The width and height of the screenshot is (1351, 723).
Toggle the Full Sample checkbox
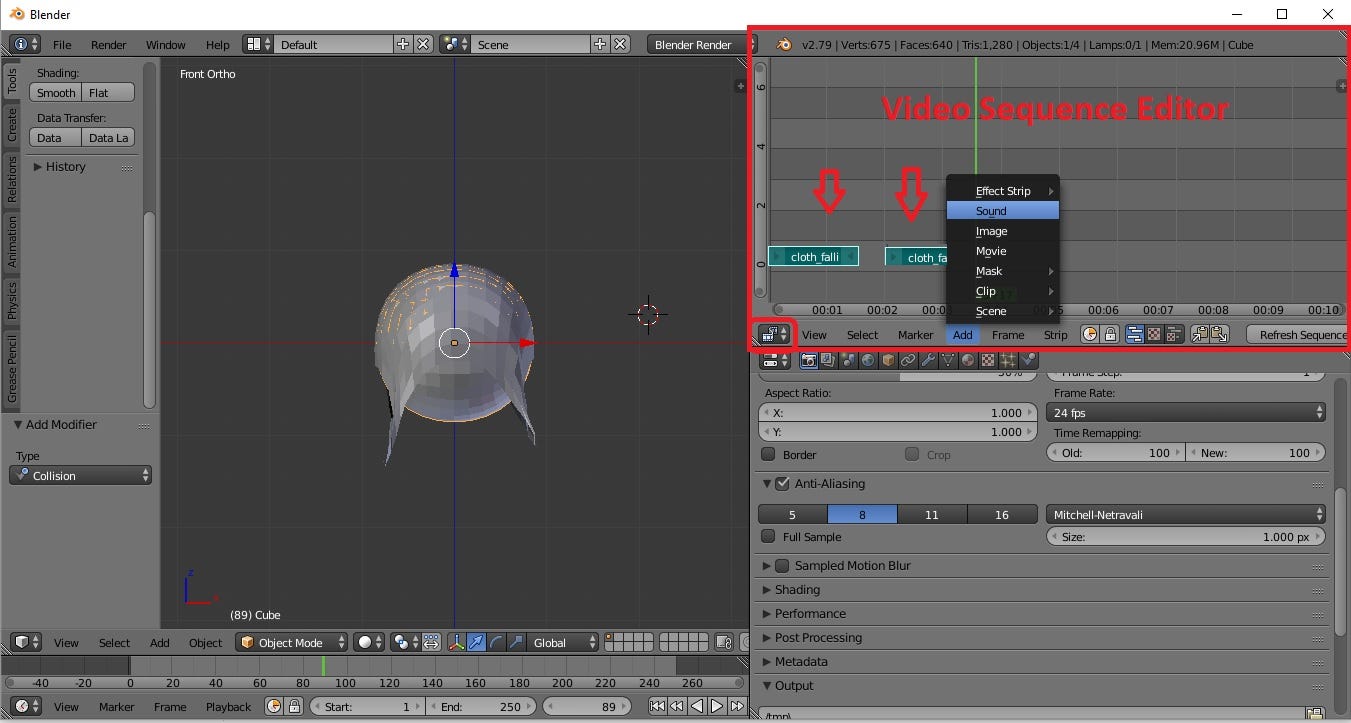[768, 537]
